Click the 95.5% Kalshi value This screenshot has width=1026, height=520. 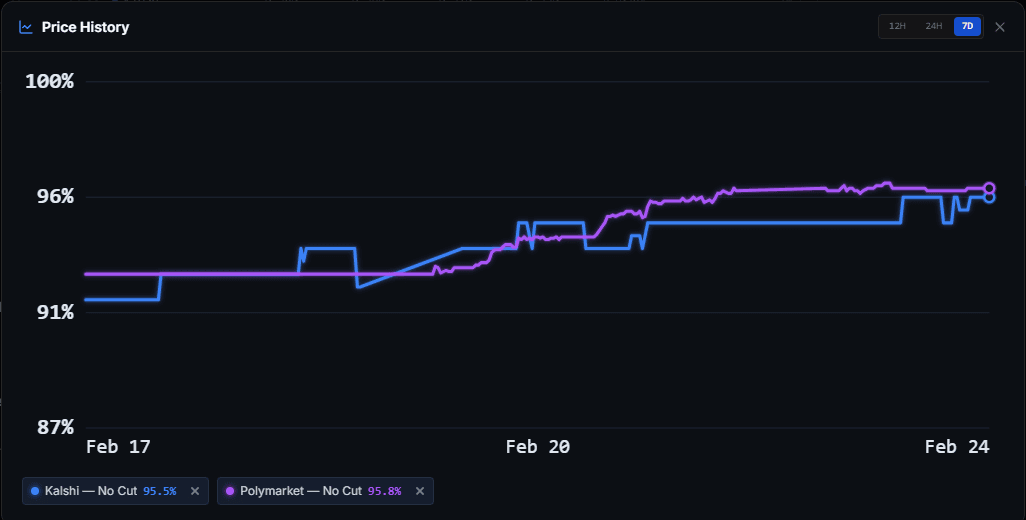point(160,491)
